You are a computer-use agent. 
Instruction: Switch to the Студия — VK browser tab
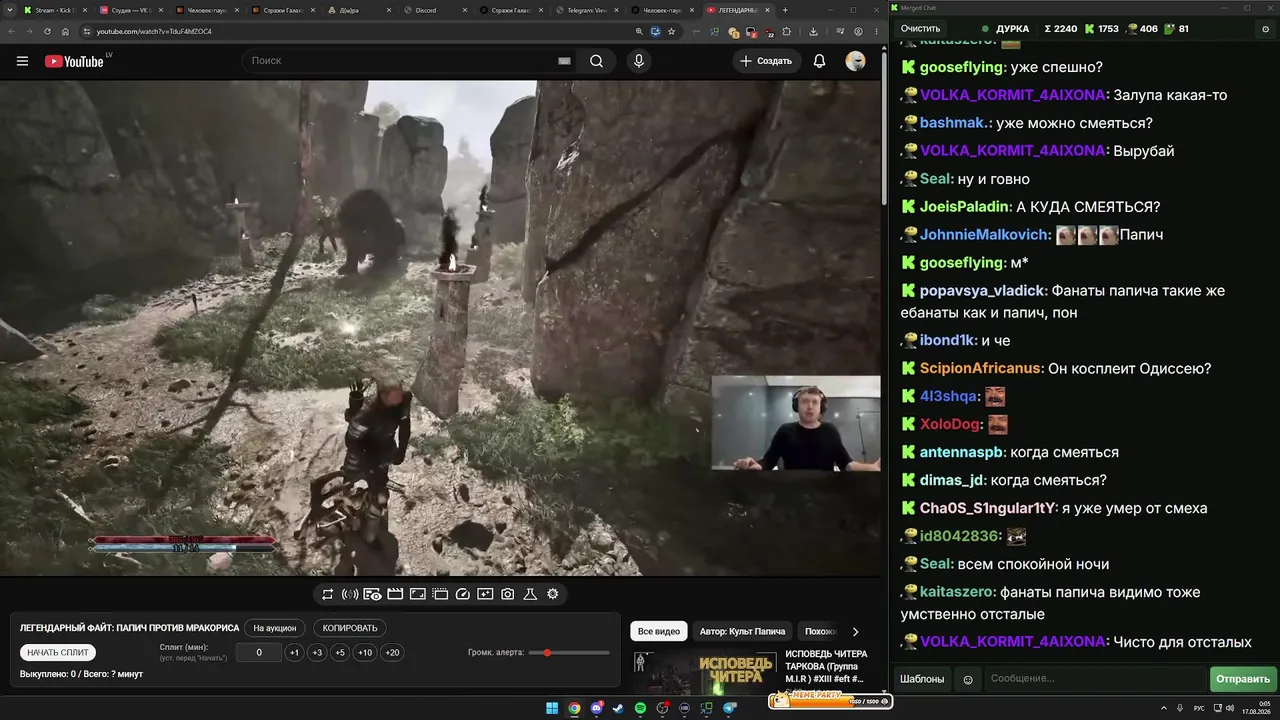click(129, 10)
